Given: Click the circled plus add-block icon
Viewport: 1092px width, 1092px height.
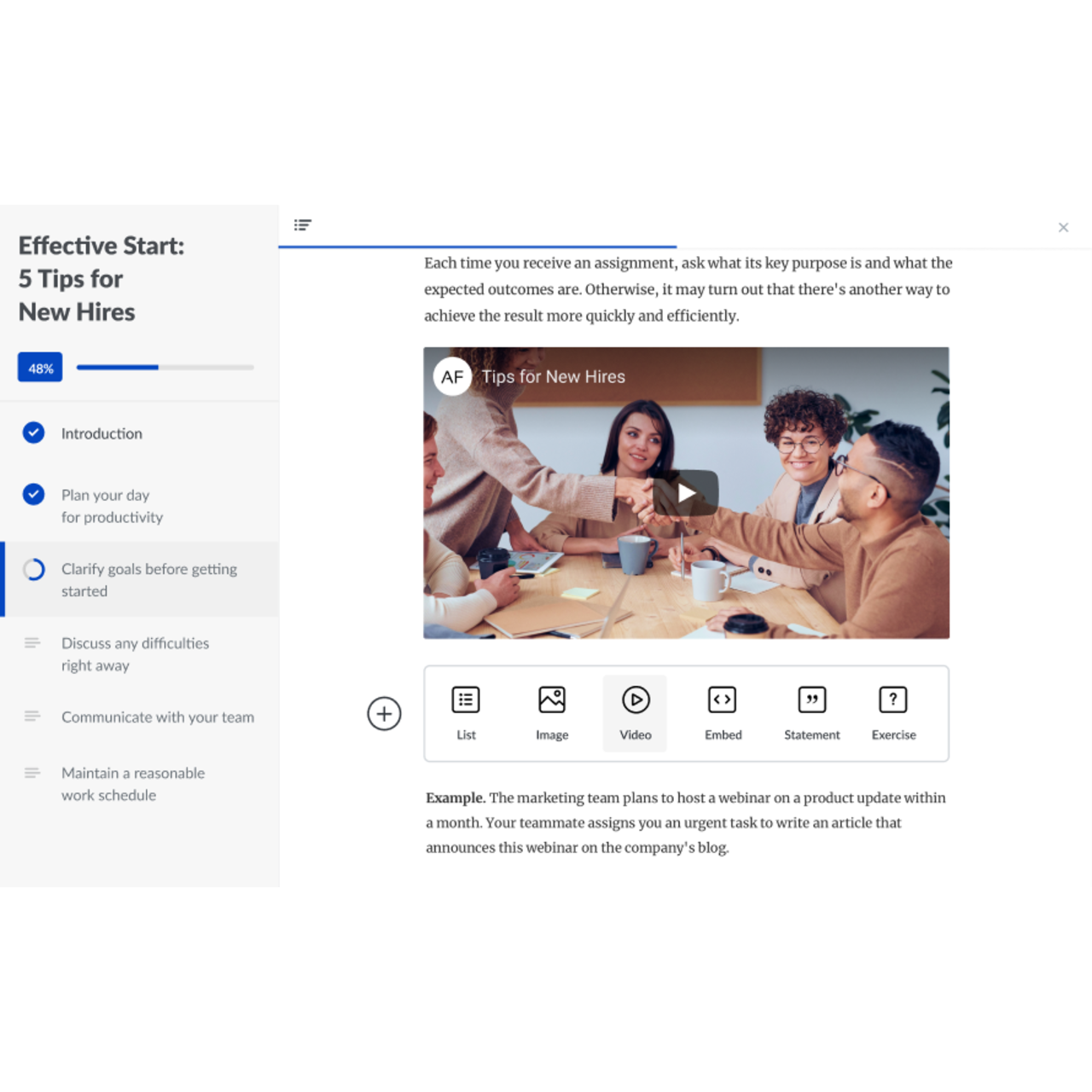Looking at the screenshot, I should pos(384,713).
